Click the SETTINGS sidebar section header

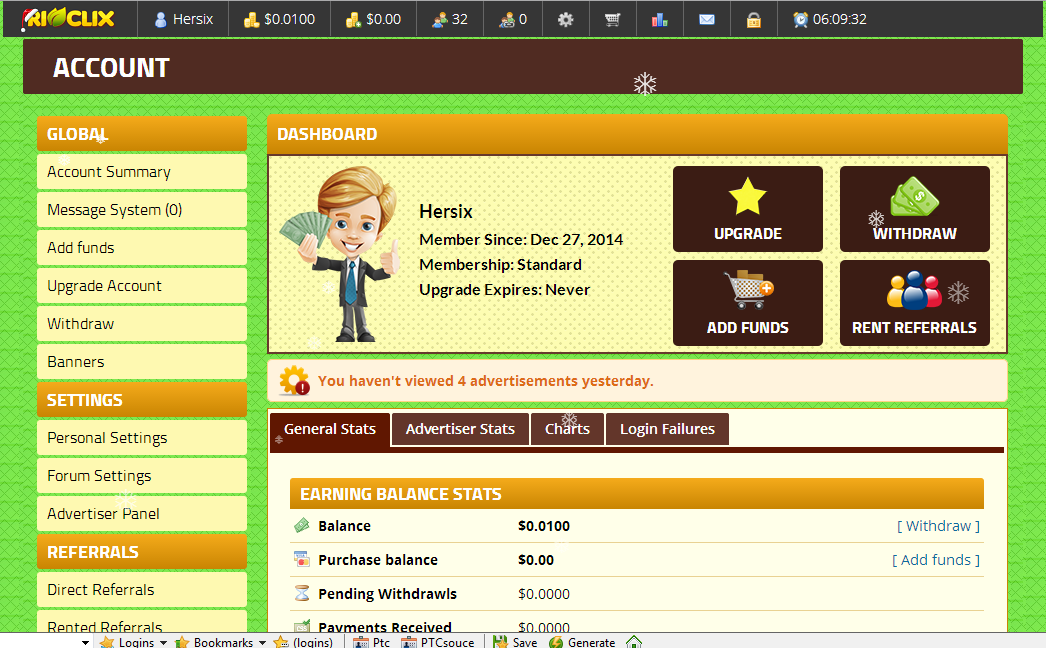pos(142,400)
